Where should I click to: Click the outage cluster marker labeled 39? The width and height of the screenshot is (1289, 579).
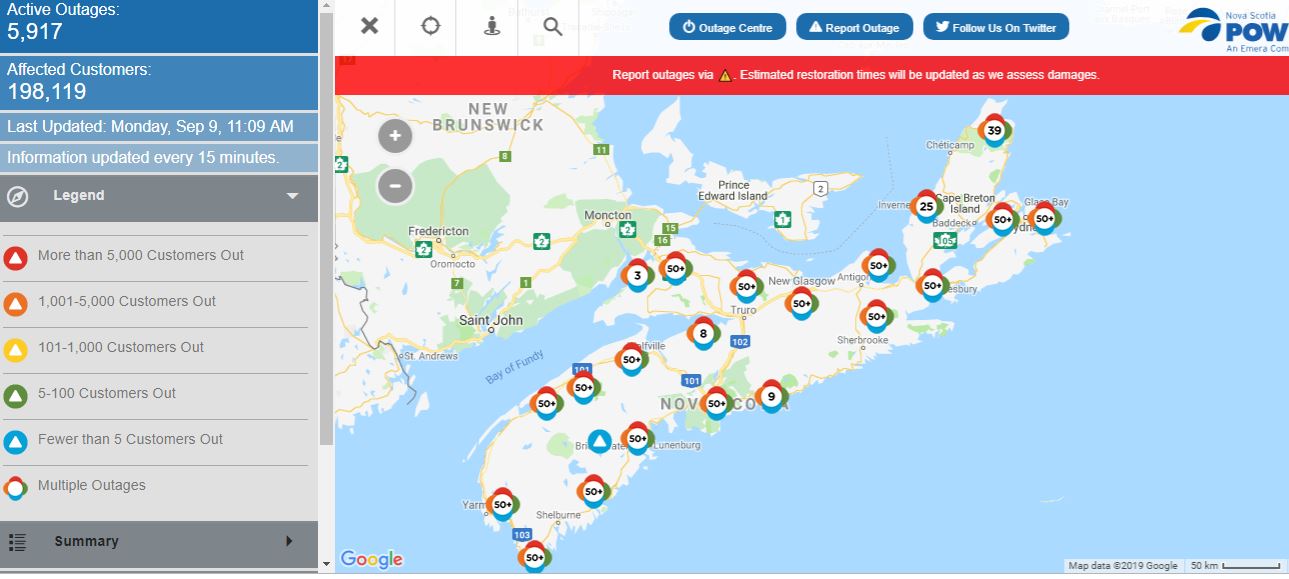pos(994,131)
